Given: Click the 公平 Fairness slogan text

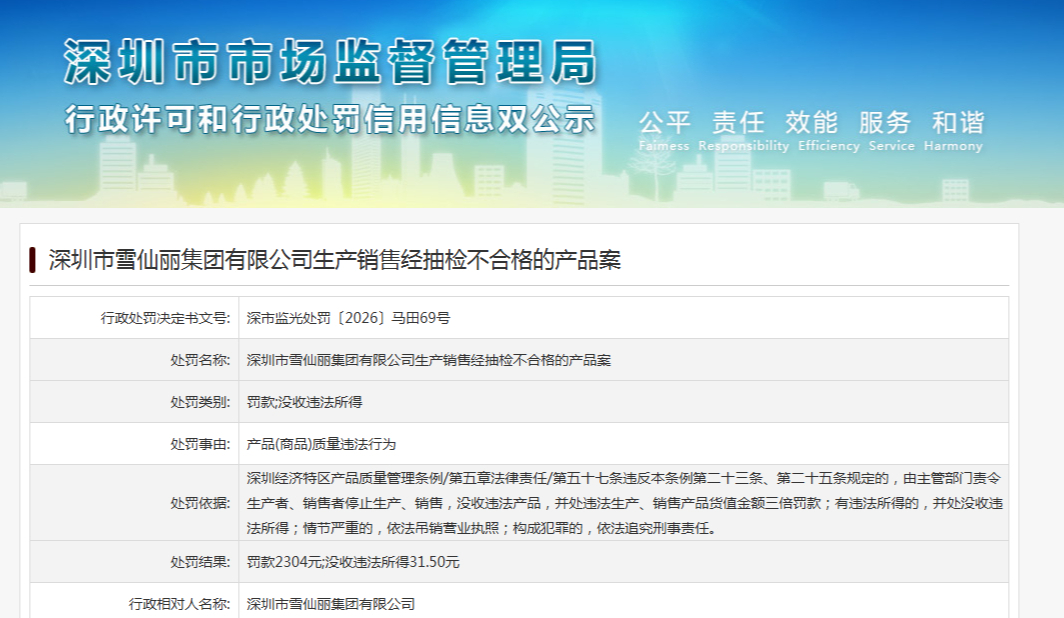Looking at the screenshot, I should coord(664,130).
